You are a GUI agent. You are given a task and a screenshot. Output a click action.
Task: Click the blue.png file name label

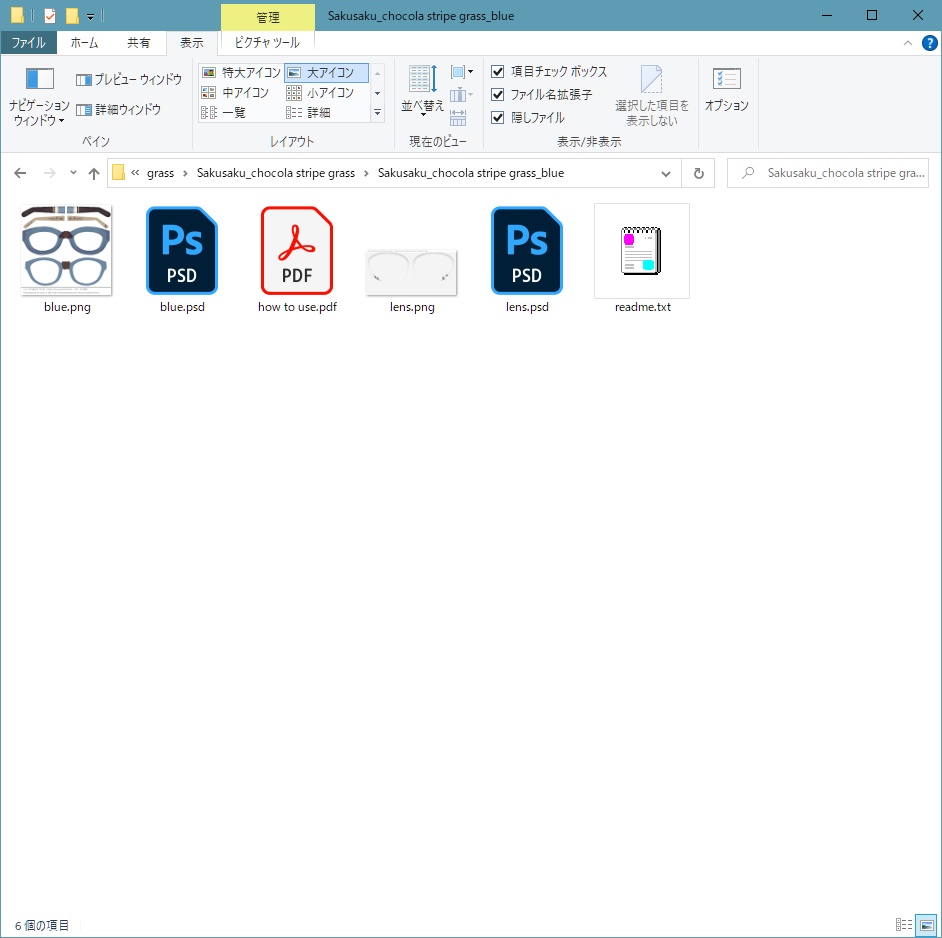pos(67,307)
